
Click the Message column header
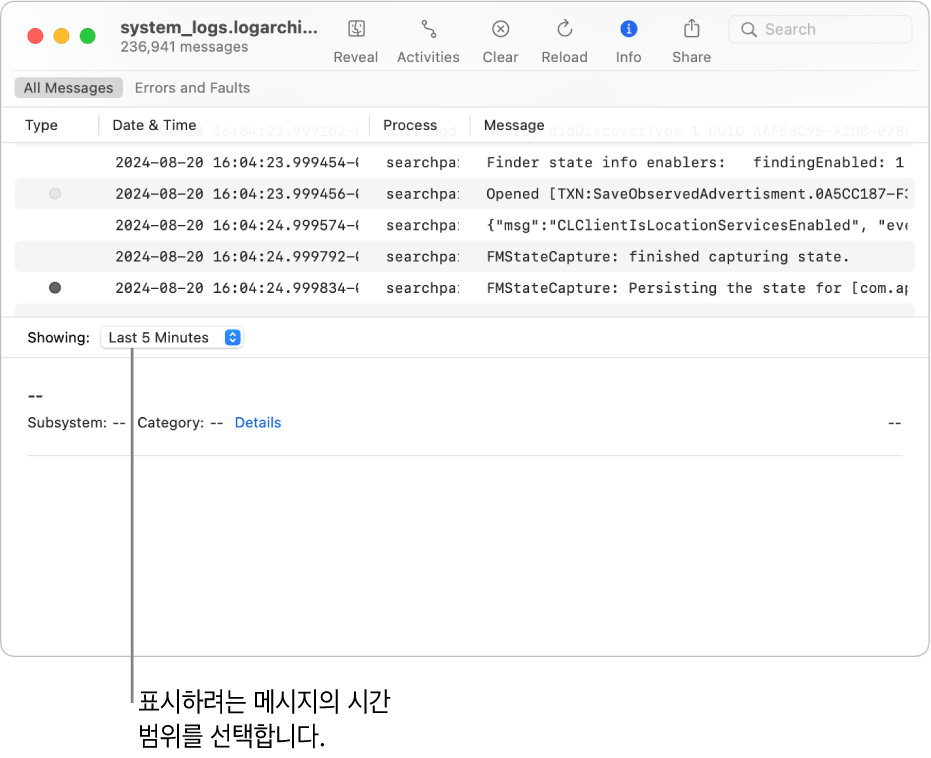pyautogui.click(x=514, y=125)
